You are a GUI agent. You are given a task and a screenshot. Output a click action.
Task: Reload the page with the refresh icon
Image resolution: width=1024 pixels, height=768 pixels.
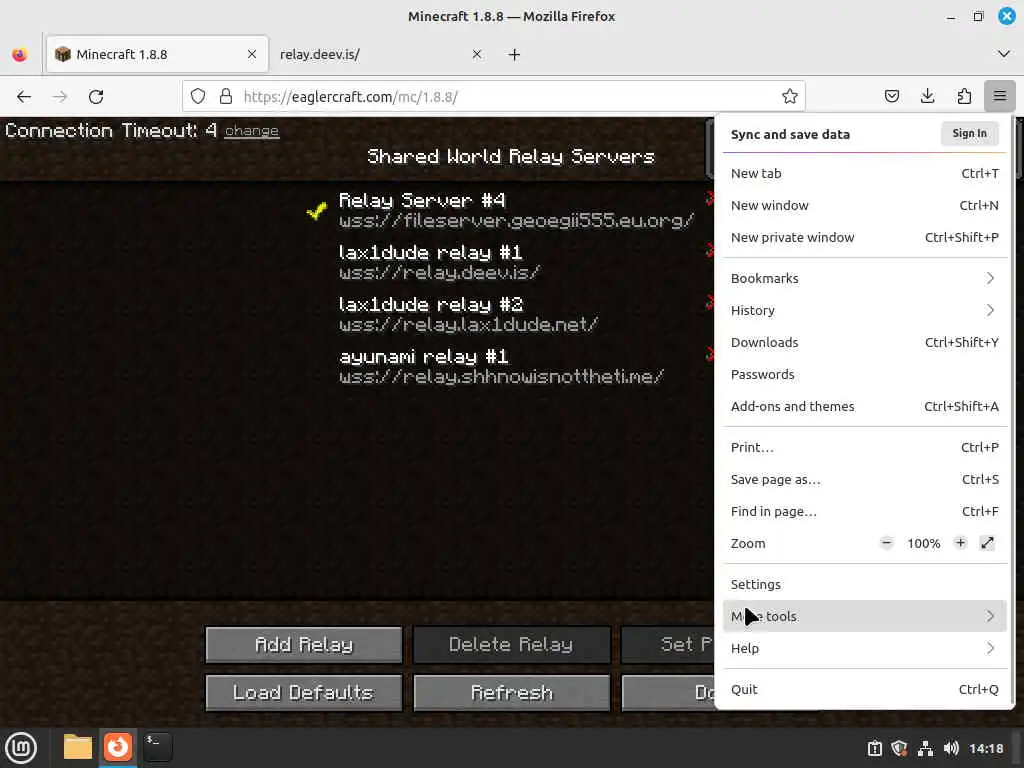(x=96, y=97)
